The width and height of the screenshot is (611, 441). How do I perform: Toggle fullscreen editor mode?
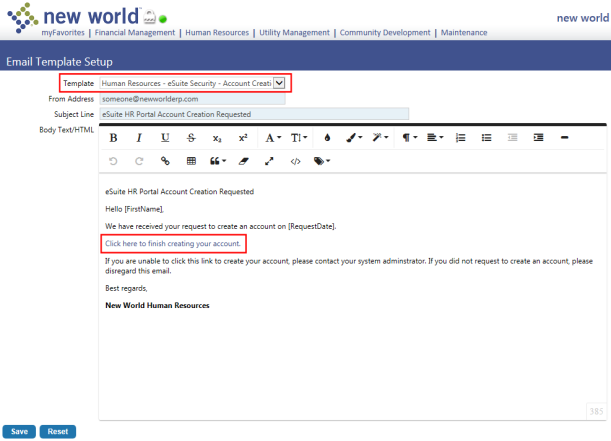click(x=268, y=161)
